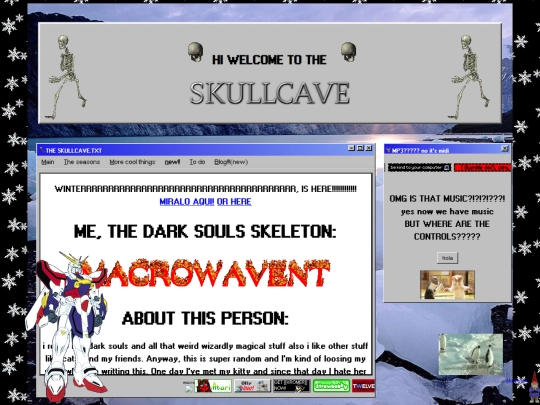
Task: Click the flaming MACROWAVENT text
Action: tap(206, 273)
